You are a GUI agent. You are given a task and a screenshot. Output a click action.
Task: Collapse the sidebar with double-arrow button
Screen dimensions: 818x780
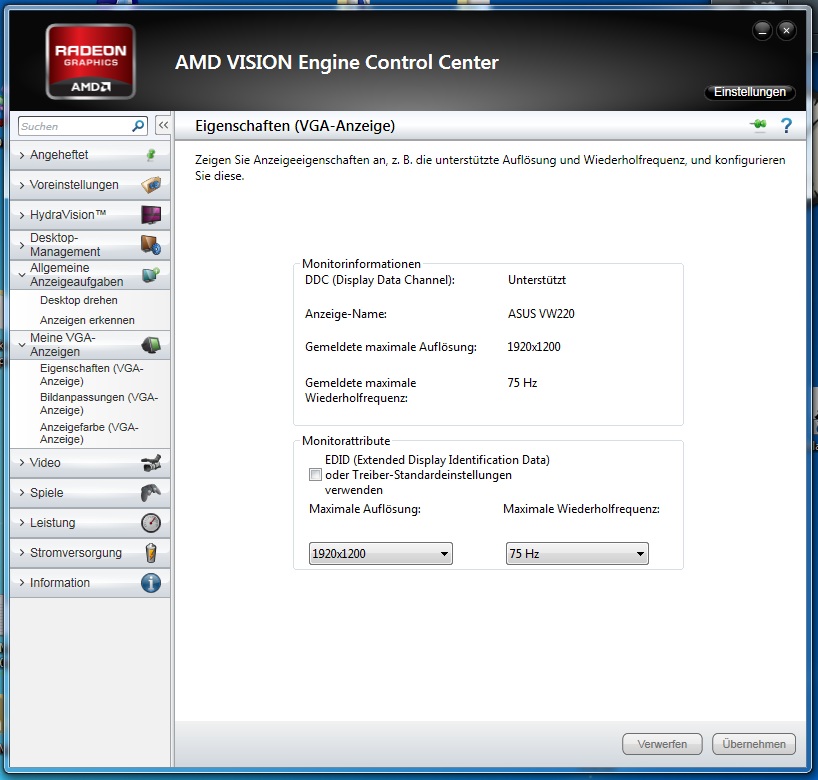(x=163, y=125)
